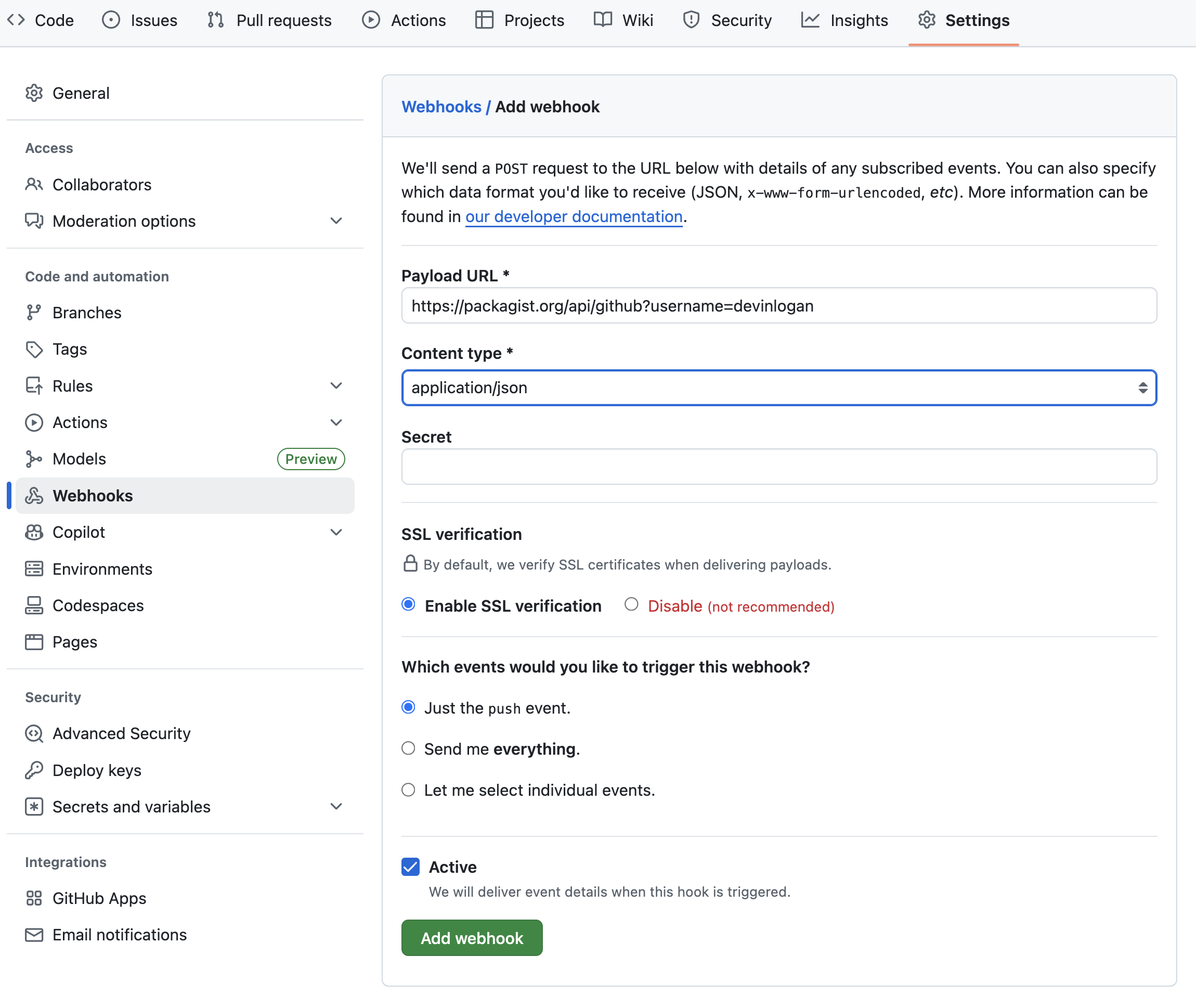Screen dimensions: 1196x1008
Task: Click the Preview badge next to Models
Action: [x=311, y=458]
